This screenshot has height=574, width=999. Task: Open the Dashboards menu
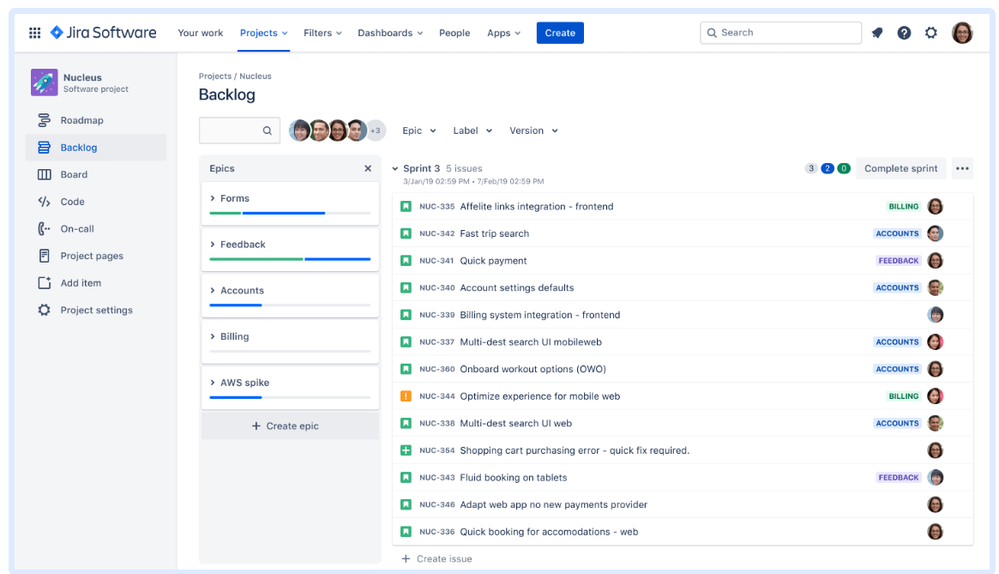390,32
